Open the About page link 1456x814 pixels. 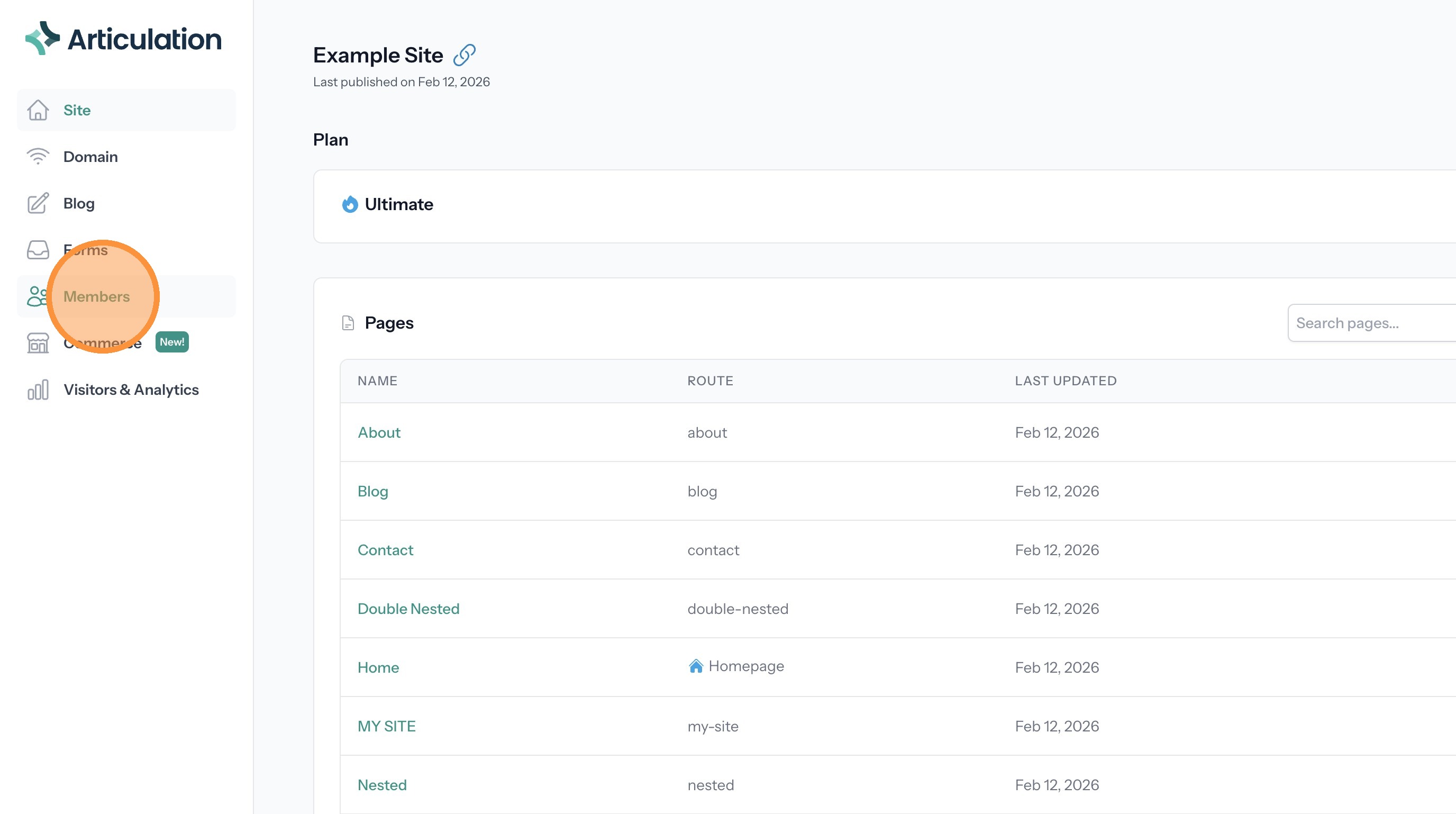[379, 432]
